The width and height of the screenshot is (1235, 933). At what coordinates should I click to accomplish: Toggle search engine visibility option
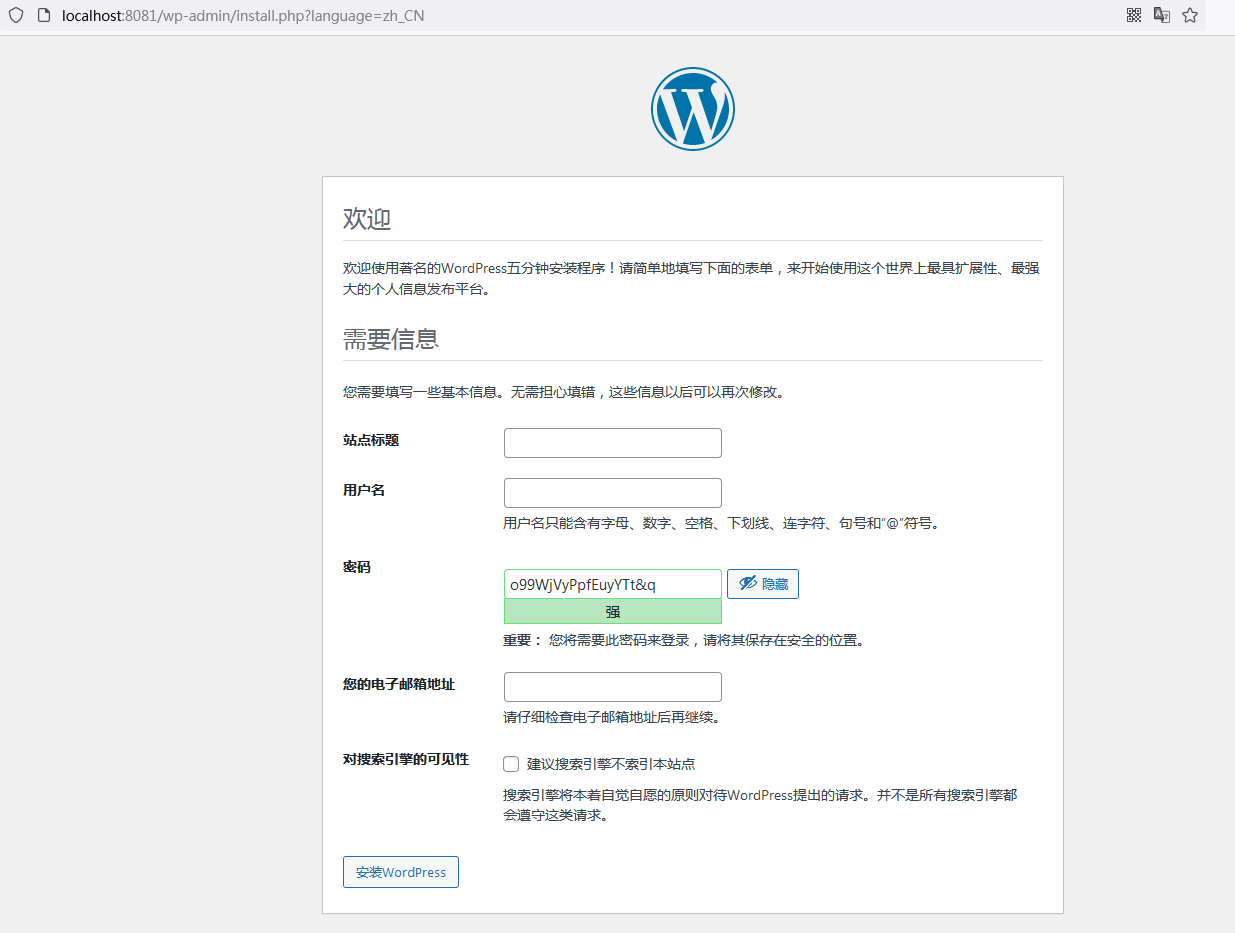[x=510, y=763]
